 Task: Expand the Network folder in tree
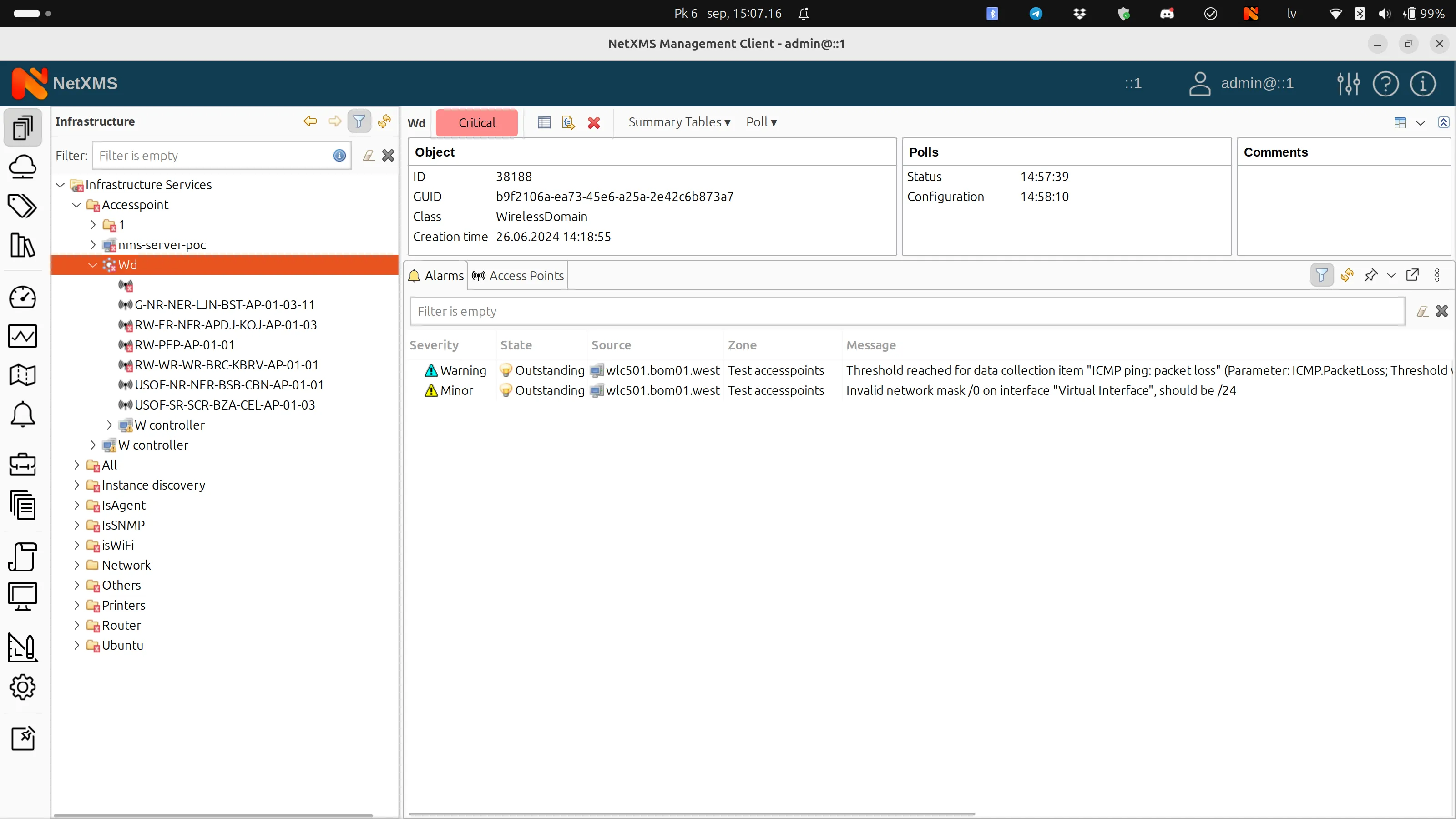tap(77, 565)
